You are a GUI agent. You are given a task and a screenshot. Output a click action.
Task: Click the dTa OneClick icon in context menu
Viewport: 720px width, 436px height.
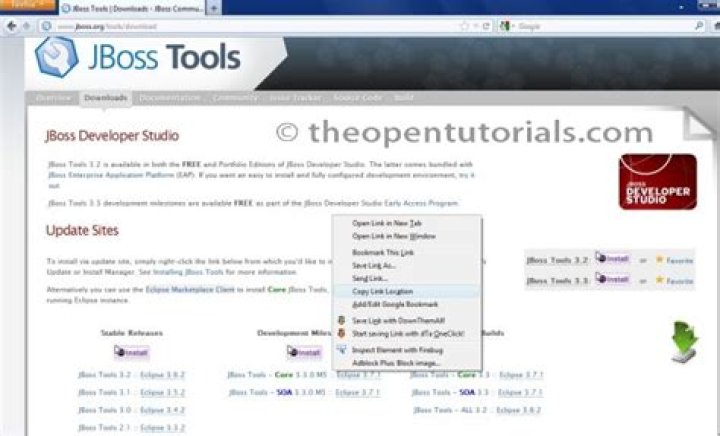pyautogui.click(x=341, y=333)
